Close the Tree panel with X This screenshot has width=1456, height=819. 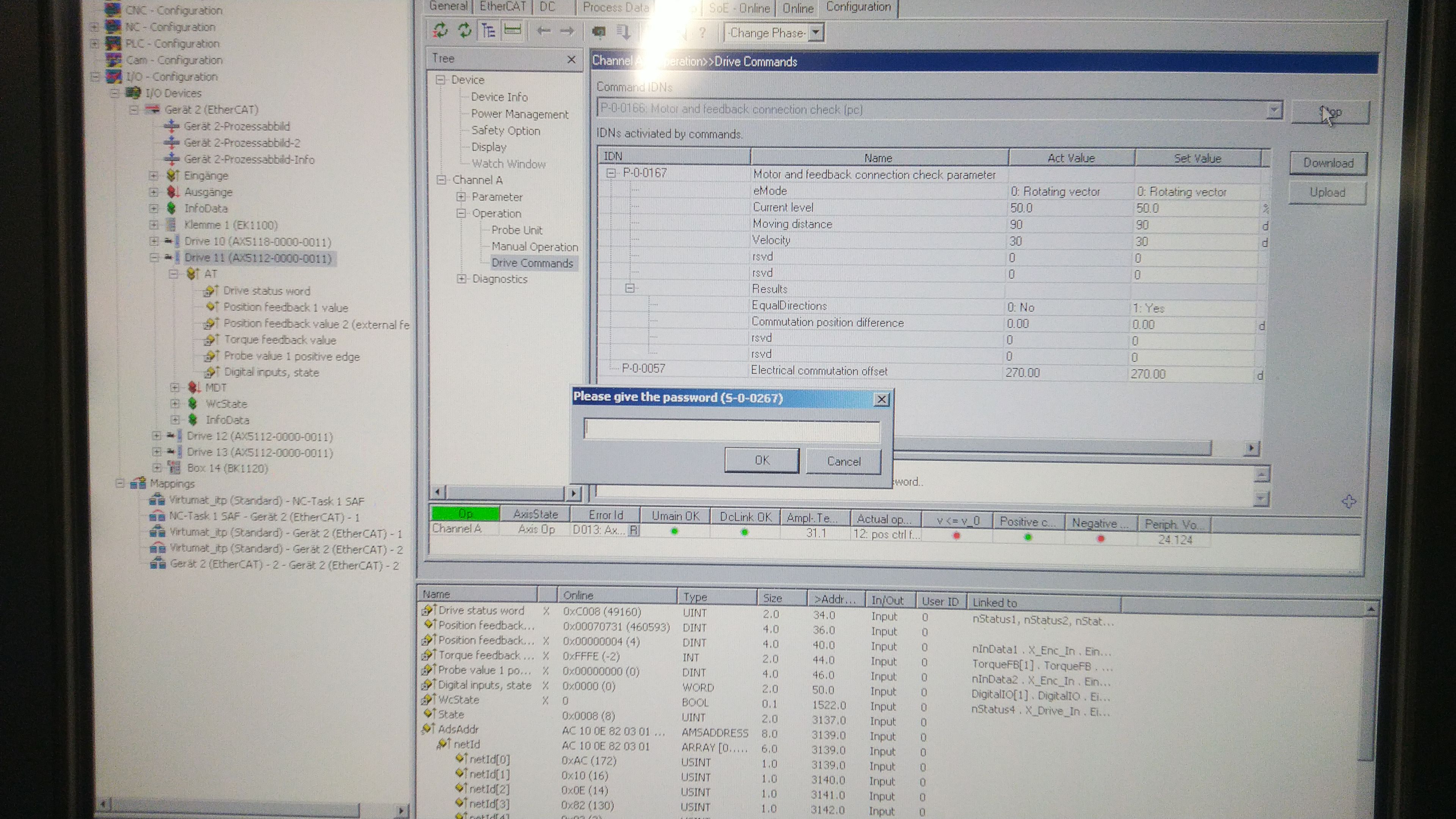[x=571, y=60]
